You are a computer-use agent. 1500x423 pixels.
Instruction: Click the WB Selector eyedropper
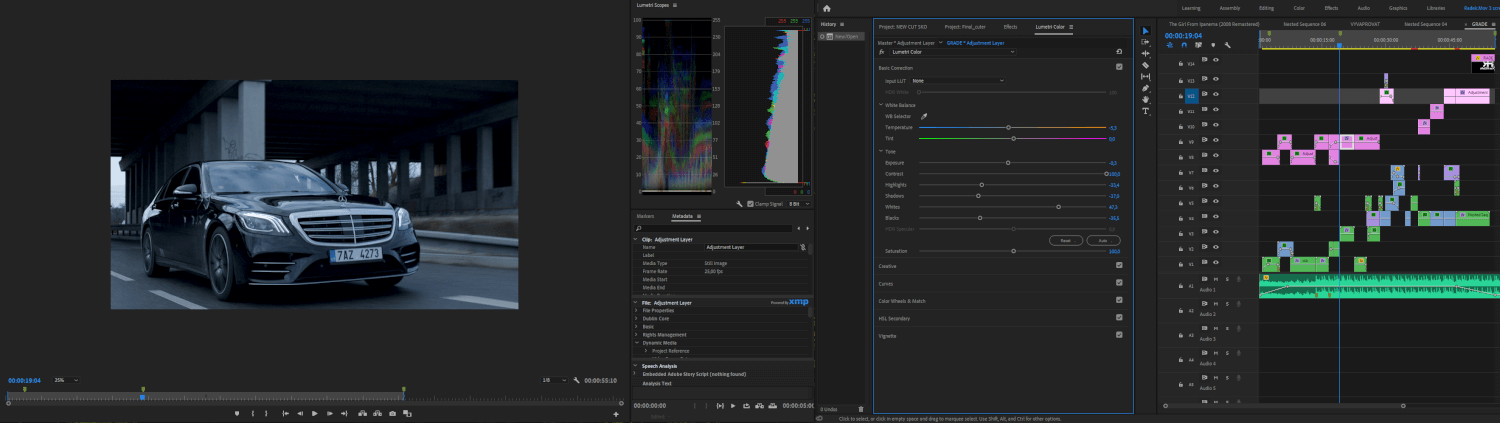[x=924, y=116]
